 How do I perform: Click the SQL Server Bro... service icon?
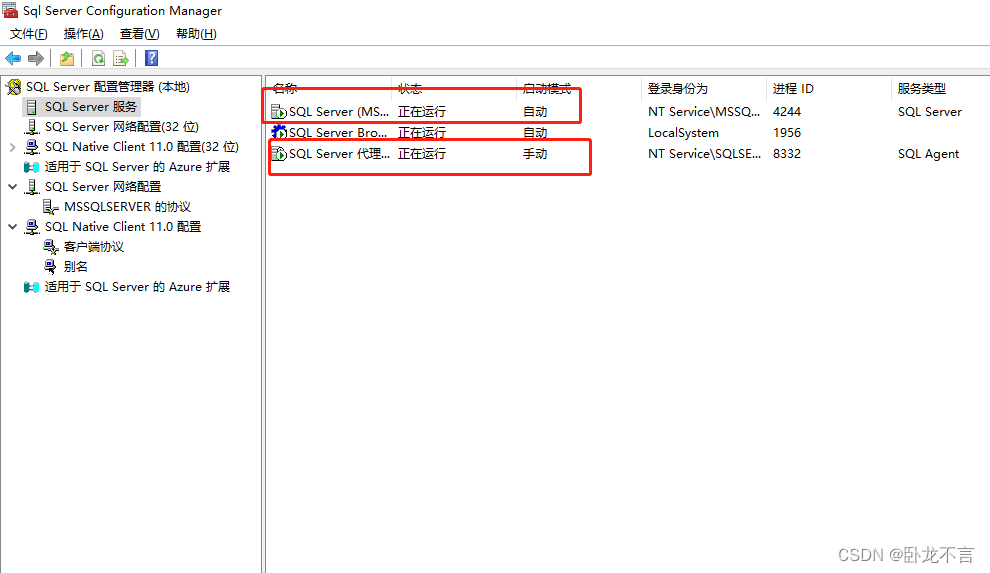click(x=278, y=133)
